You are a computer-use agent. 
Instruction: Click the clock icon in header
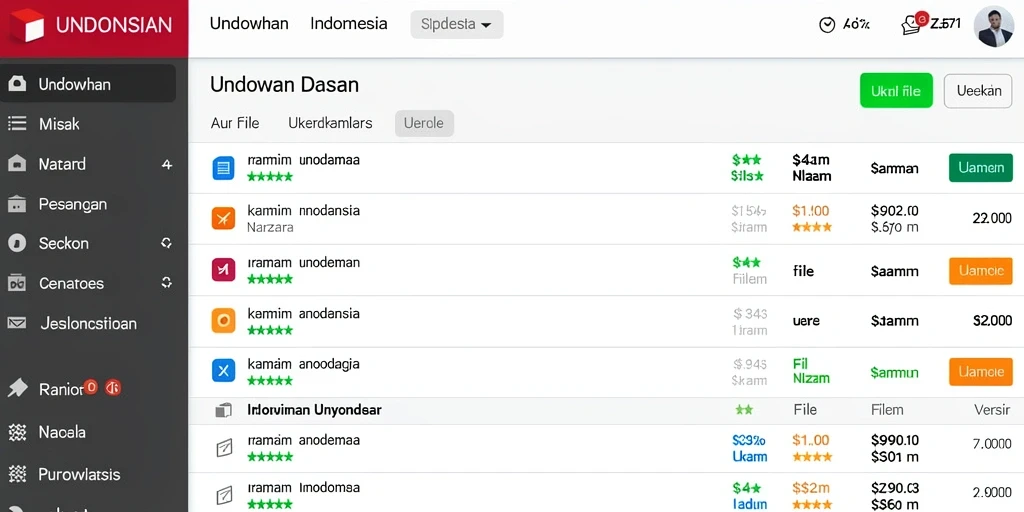click(x=827, y=25)
